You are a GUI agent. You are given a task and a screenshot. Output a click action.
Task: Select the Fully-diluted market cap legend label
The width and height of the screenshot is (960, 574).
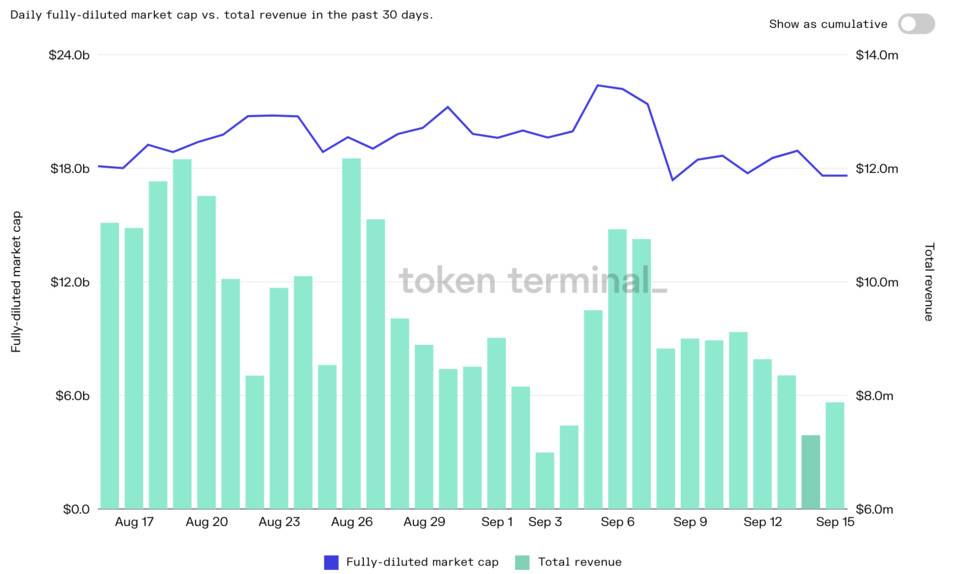422,562
